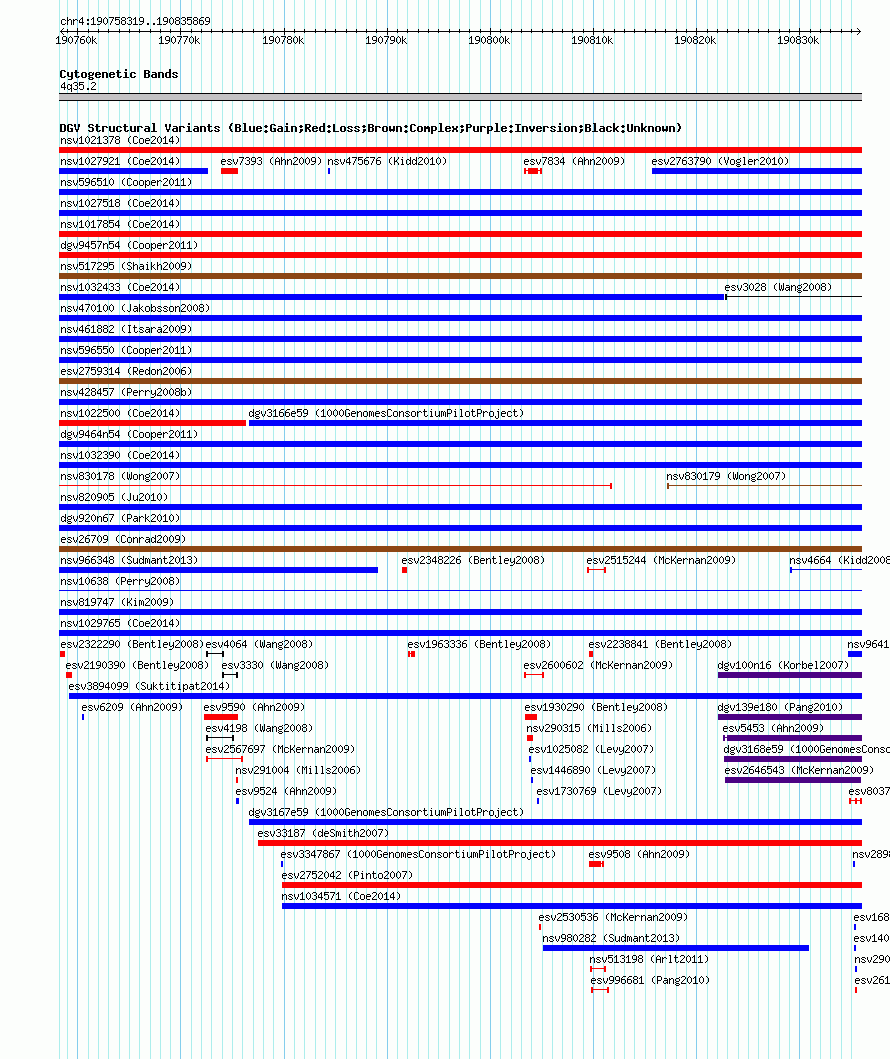Click the nsv1027518 (Coe2014) label
Image resolution: width=890 pixels, height=1059 pixels.
[120, 203]
